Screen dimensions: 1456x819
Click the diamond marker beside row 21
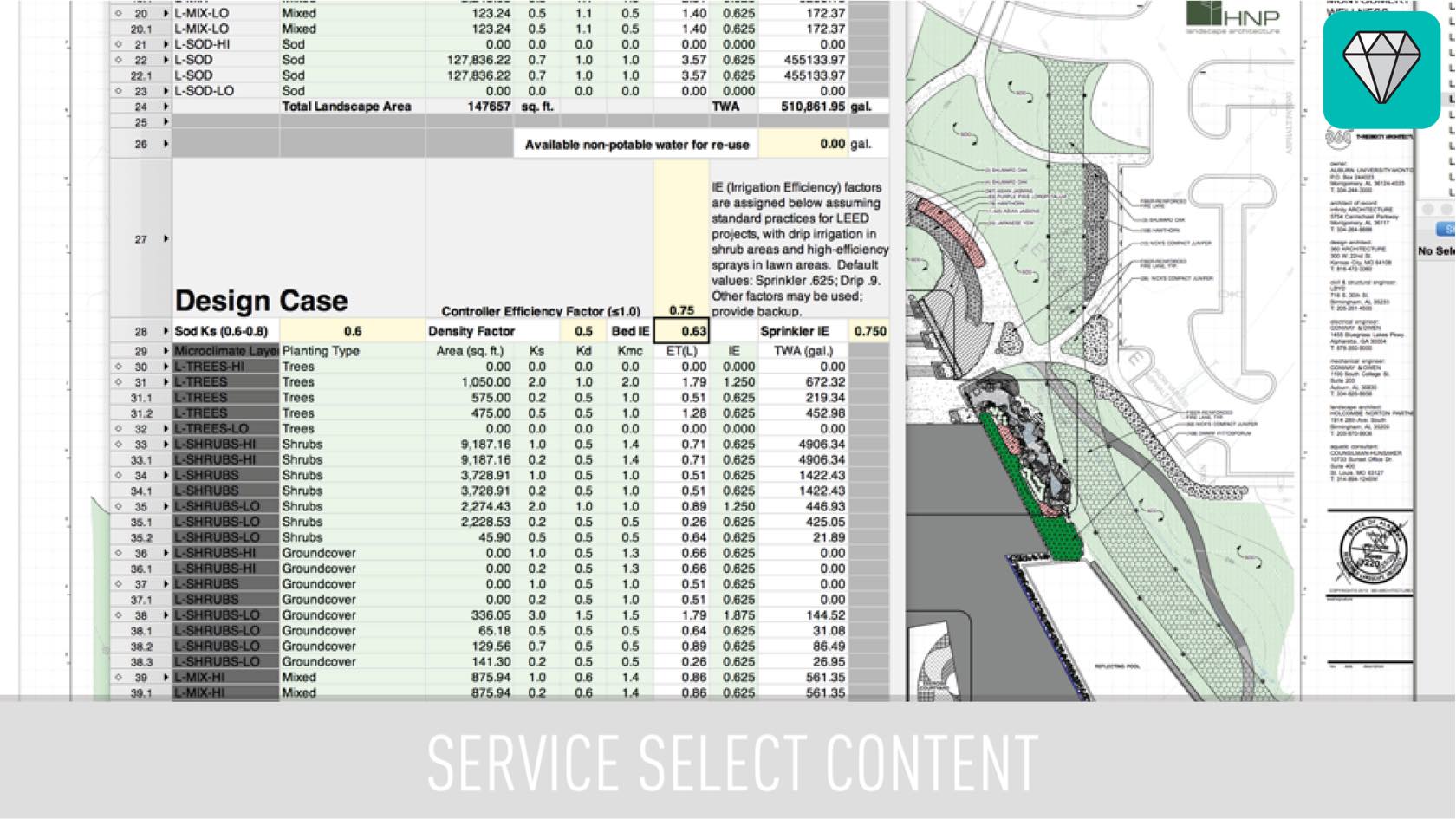click(119, 44)
